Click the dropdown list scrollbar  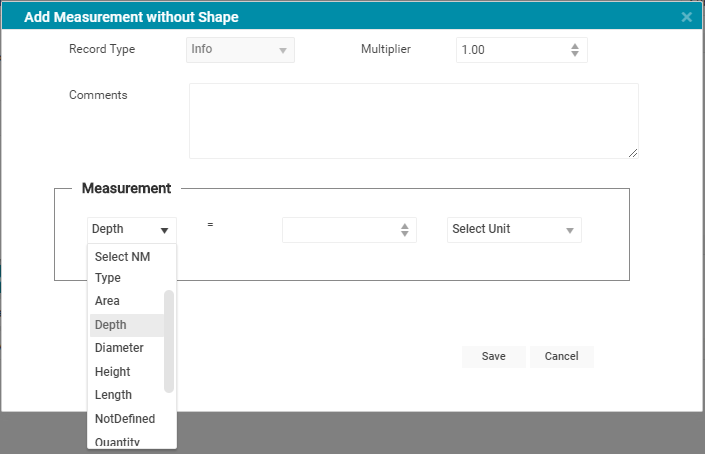pyautogui.click(x=169, y=341)
